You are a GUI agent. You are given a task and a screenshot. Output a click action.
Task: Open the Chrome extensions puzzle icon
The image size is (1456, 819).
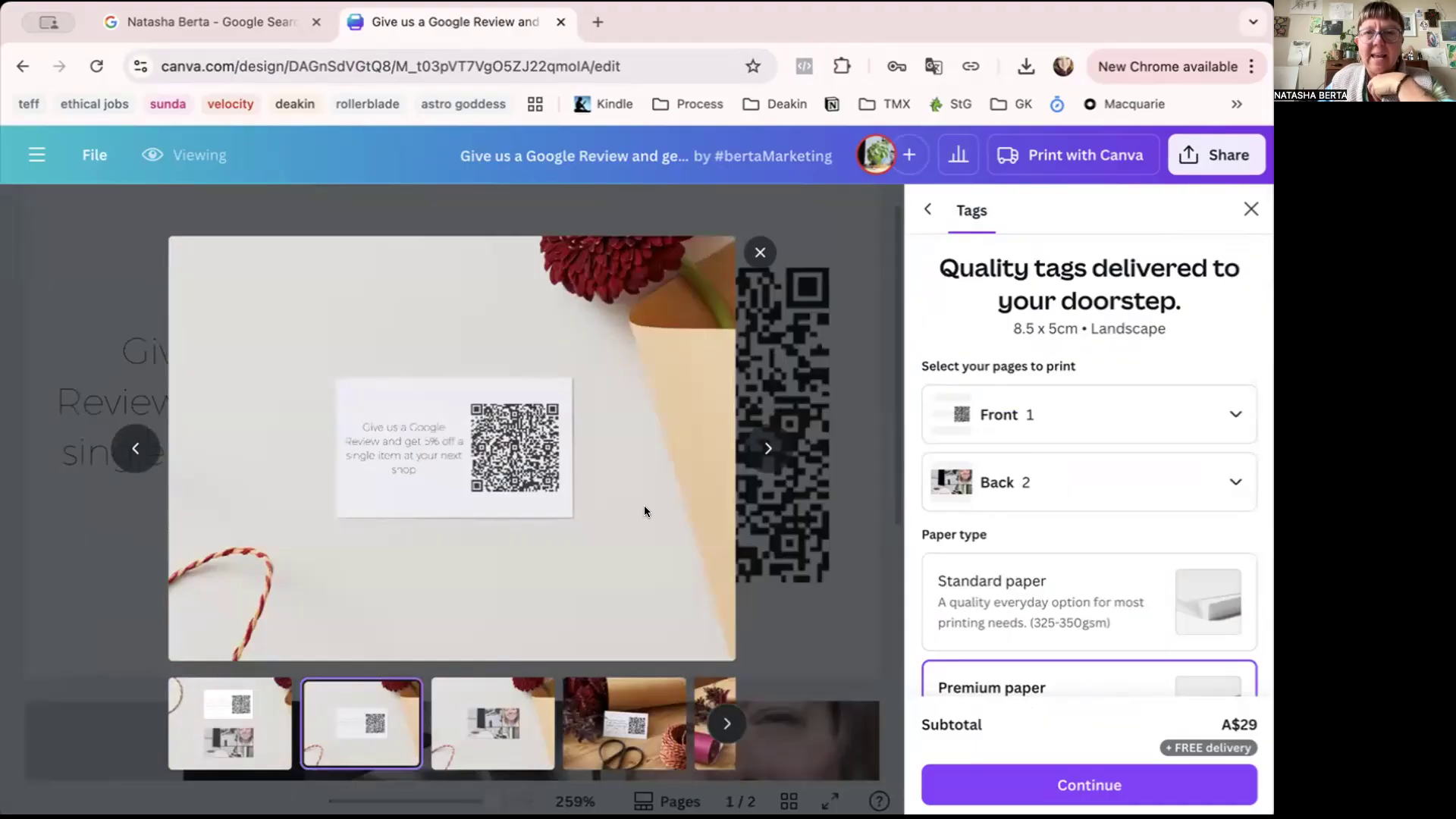[x=842, y=66]
